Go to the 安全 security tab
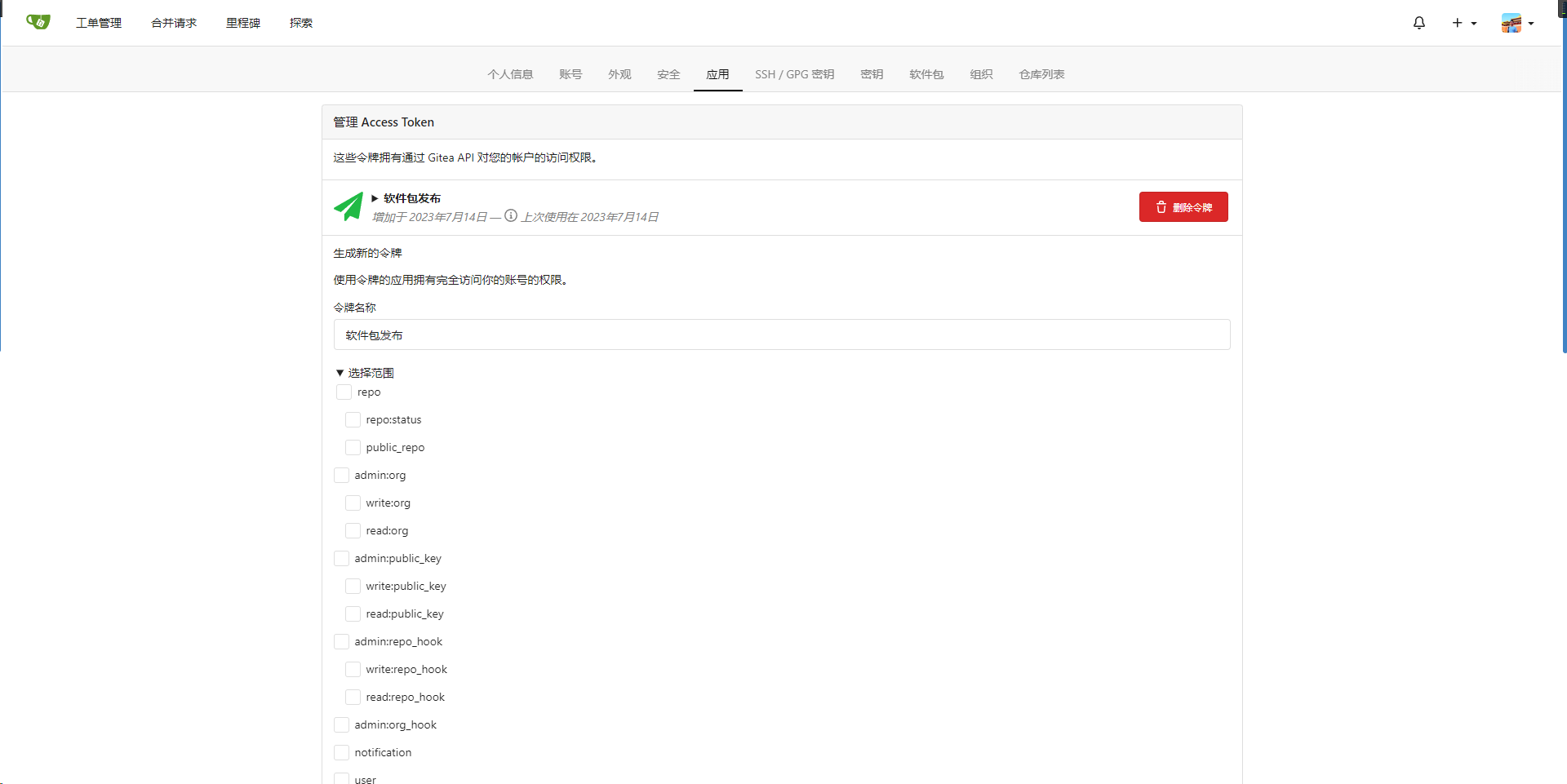Viewport: 1567px width, 784px height. [x=668, y=74]
